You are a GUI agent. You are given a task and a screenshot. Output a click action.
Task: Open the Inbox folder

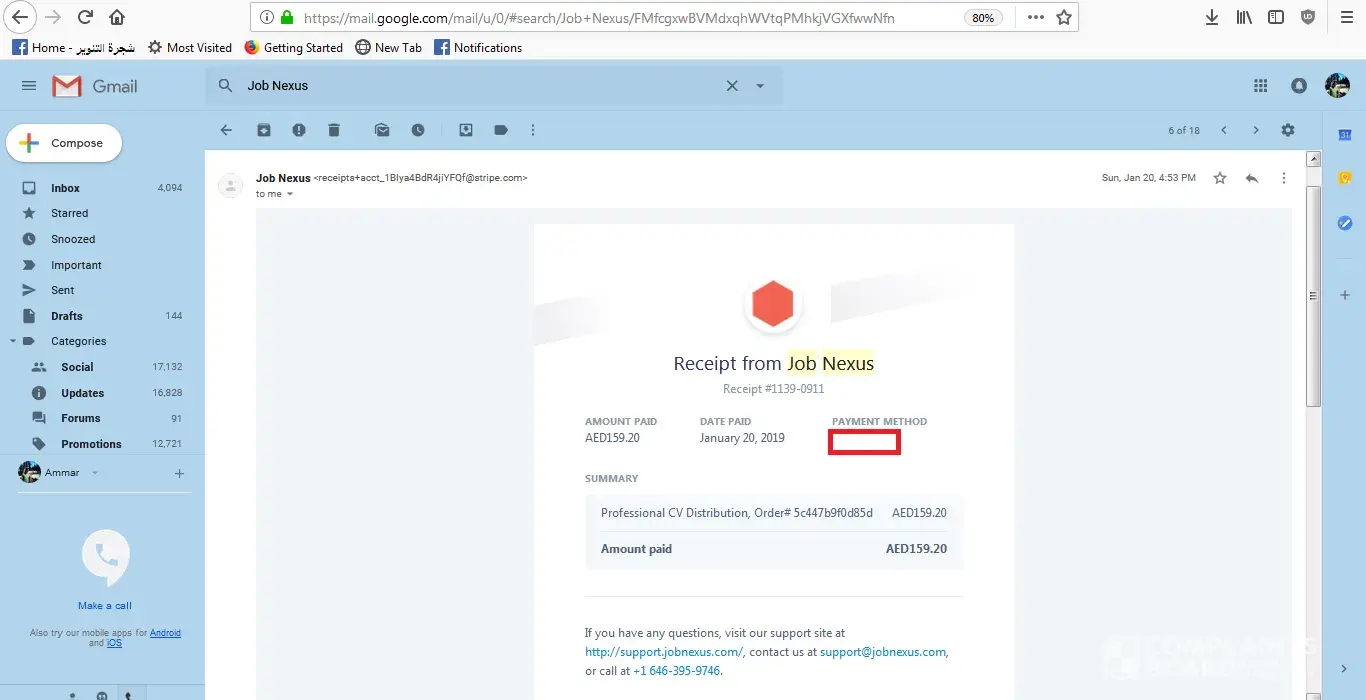point(65,188)
